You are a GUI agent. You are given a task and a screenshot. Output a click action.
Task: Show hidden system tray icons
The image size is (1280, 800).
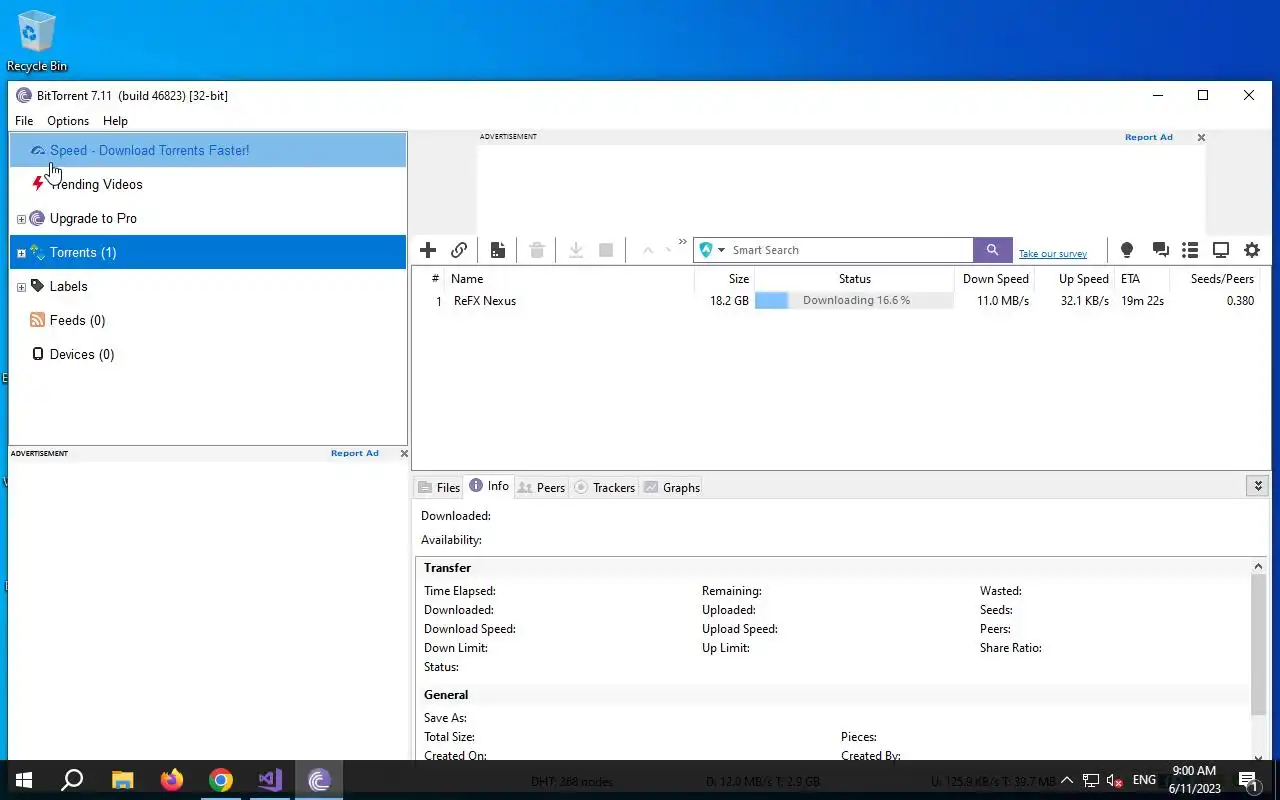1066,780
